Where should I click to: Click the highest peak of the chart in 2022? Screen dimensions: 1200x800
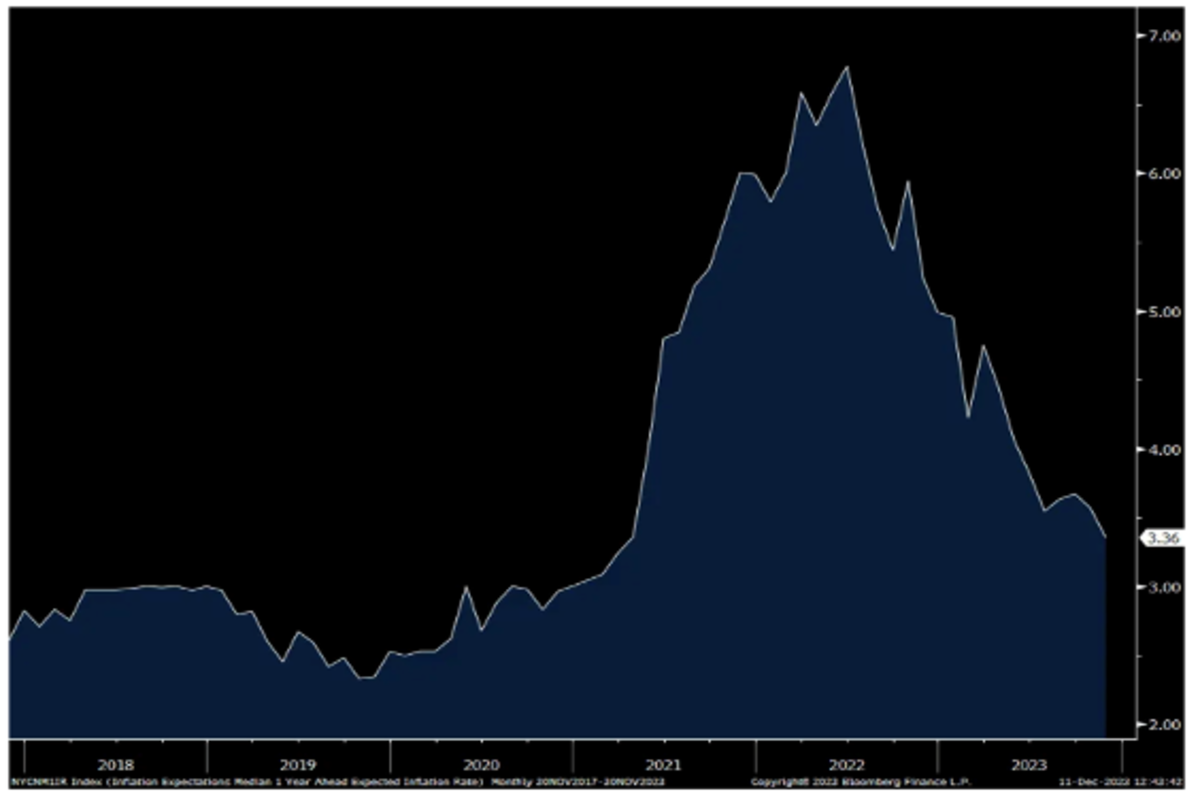[x=848, y=67]
